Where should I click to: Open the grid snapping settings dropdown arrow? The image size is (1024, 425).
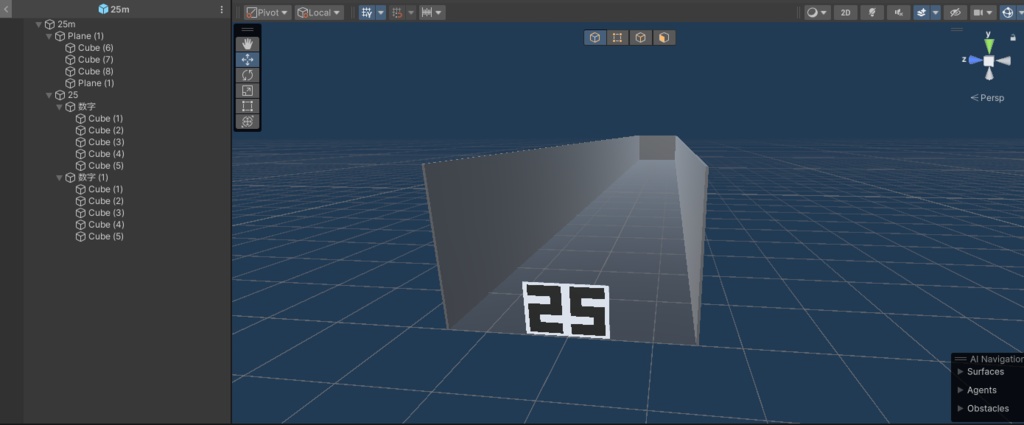tap(381, 12)
